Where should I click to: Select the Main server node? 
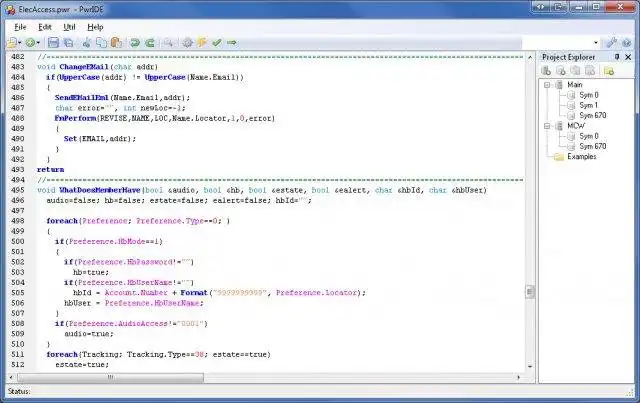point(575,85)
